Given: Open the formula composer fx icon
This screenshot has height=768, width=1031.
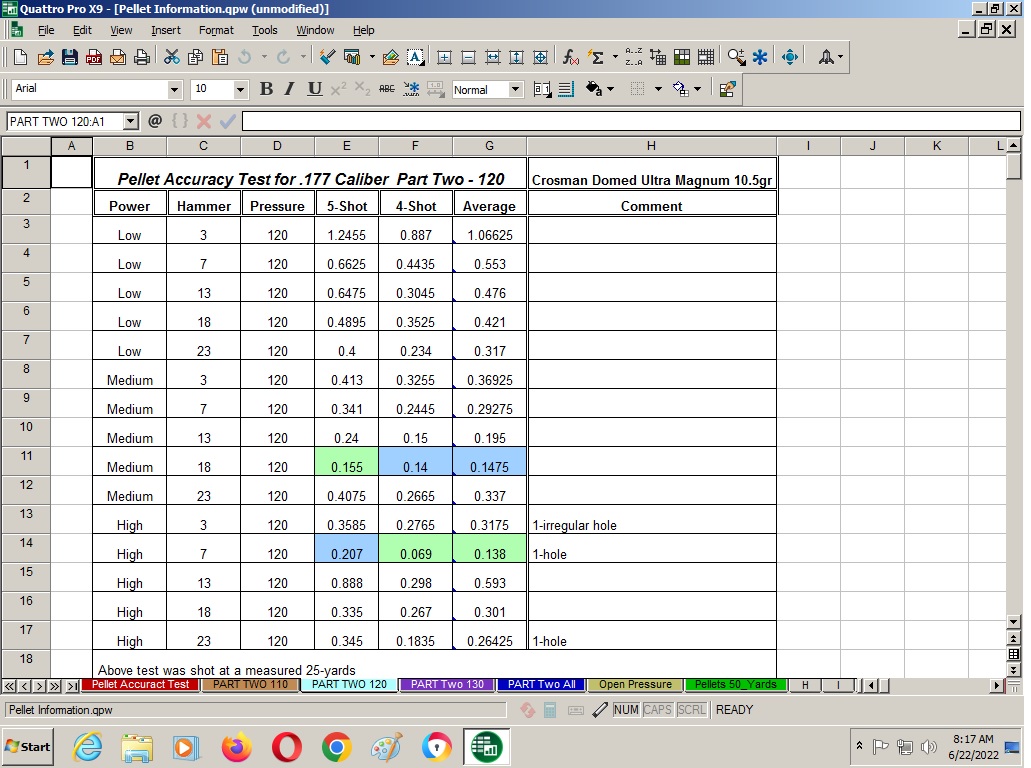Looking at the screenshot, I should click(570, 57).
